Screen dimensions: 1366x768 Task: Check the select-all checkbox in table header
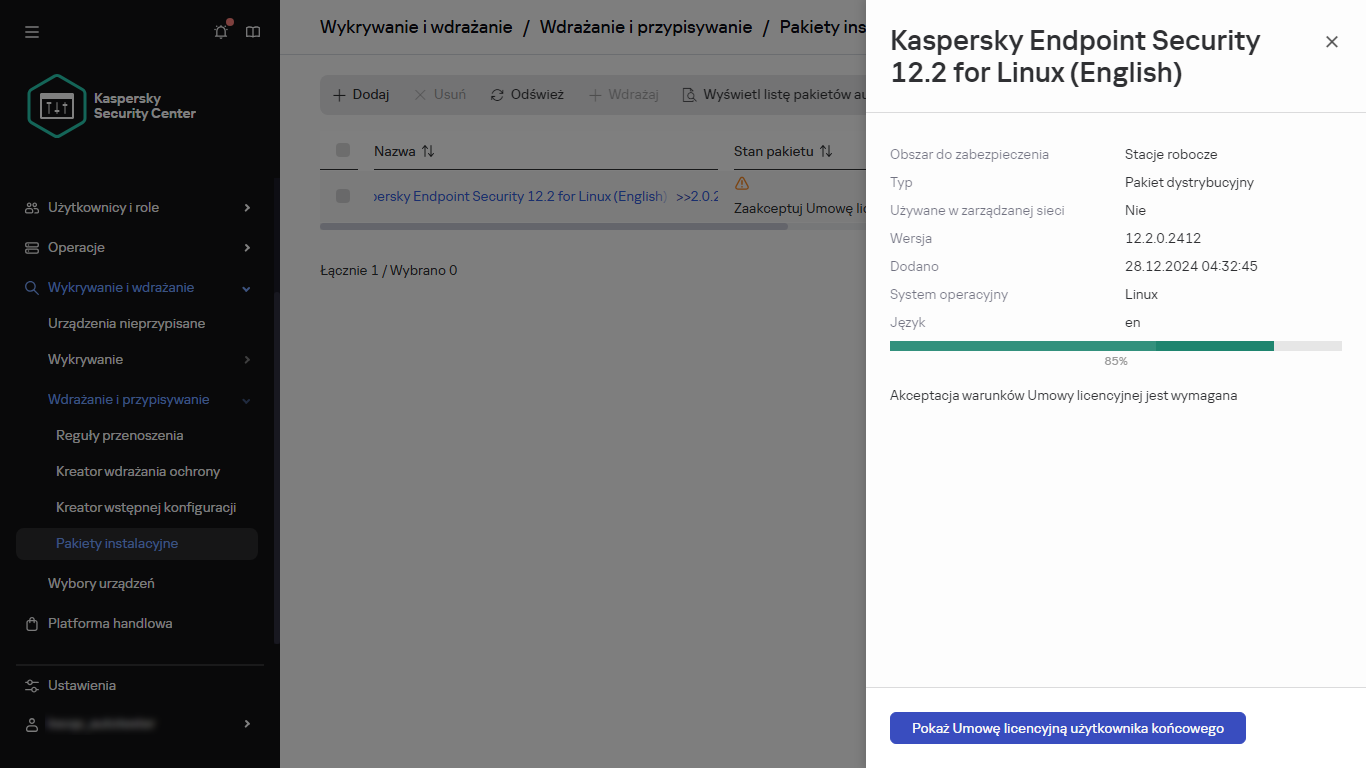point(343,150)
